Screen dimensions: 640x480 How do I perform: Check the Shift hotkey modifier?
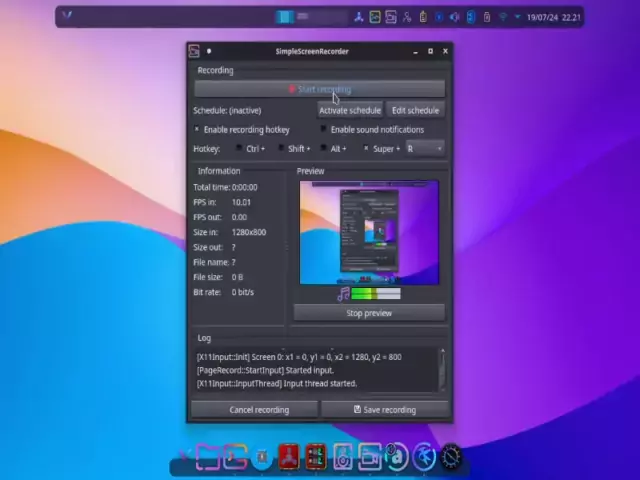(x=281, y=149)
